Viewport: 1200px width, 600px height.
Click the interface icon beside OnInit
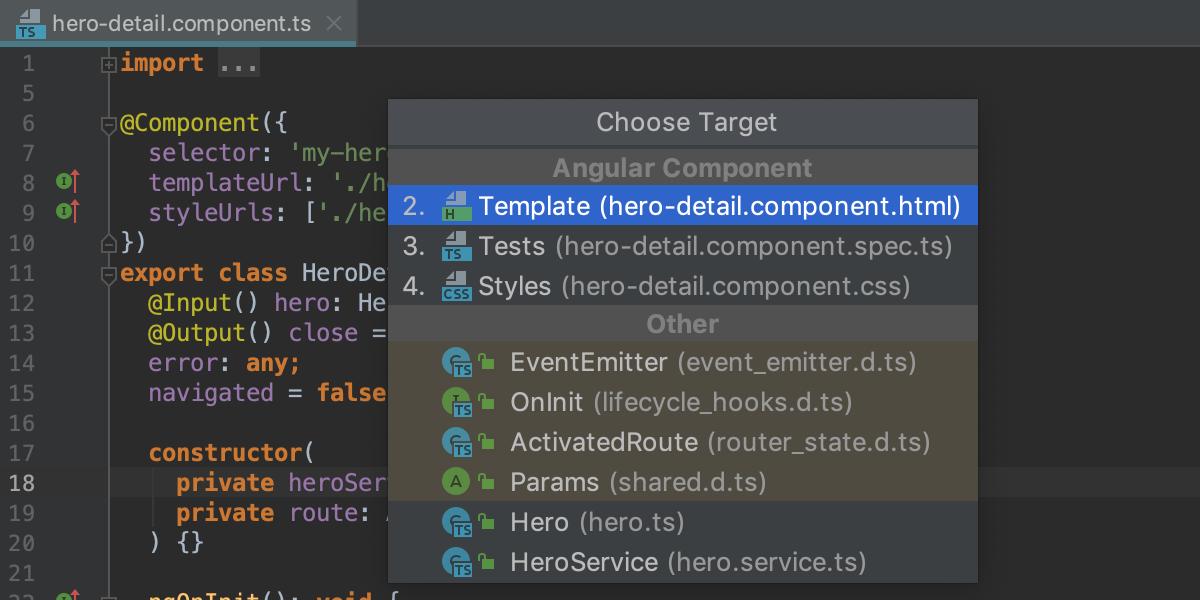(456, 402)
